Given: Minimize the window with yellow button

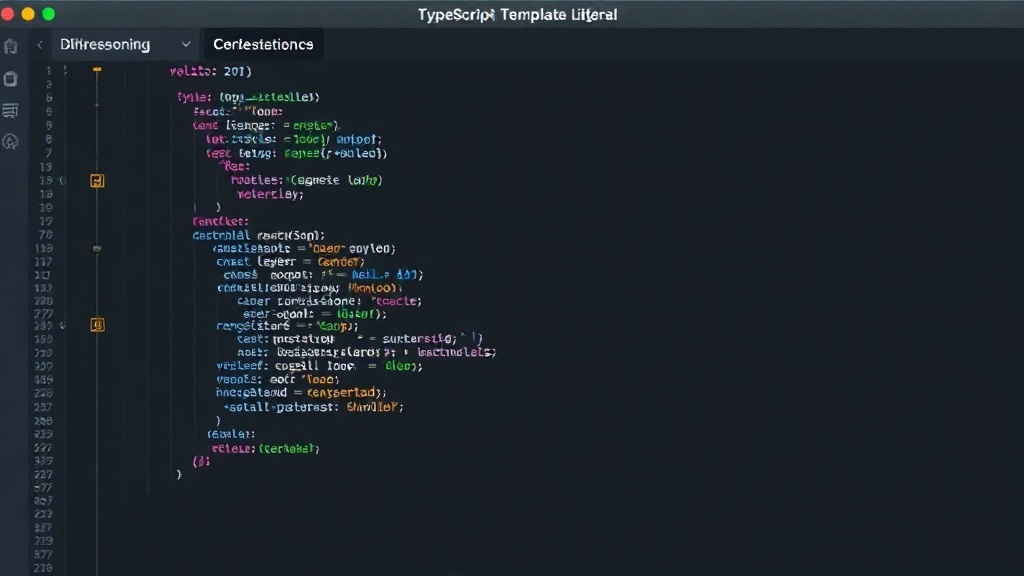Looking at the screenshot, I should [x=27, y=14].
